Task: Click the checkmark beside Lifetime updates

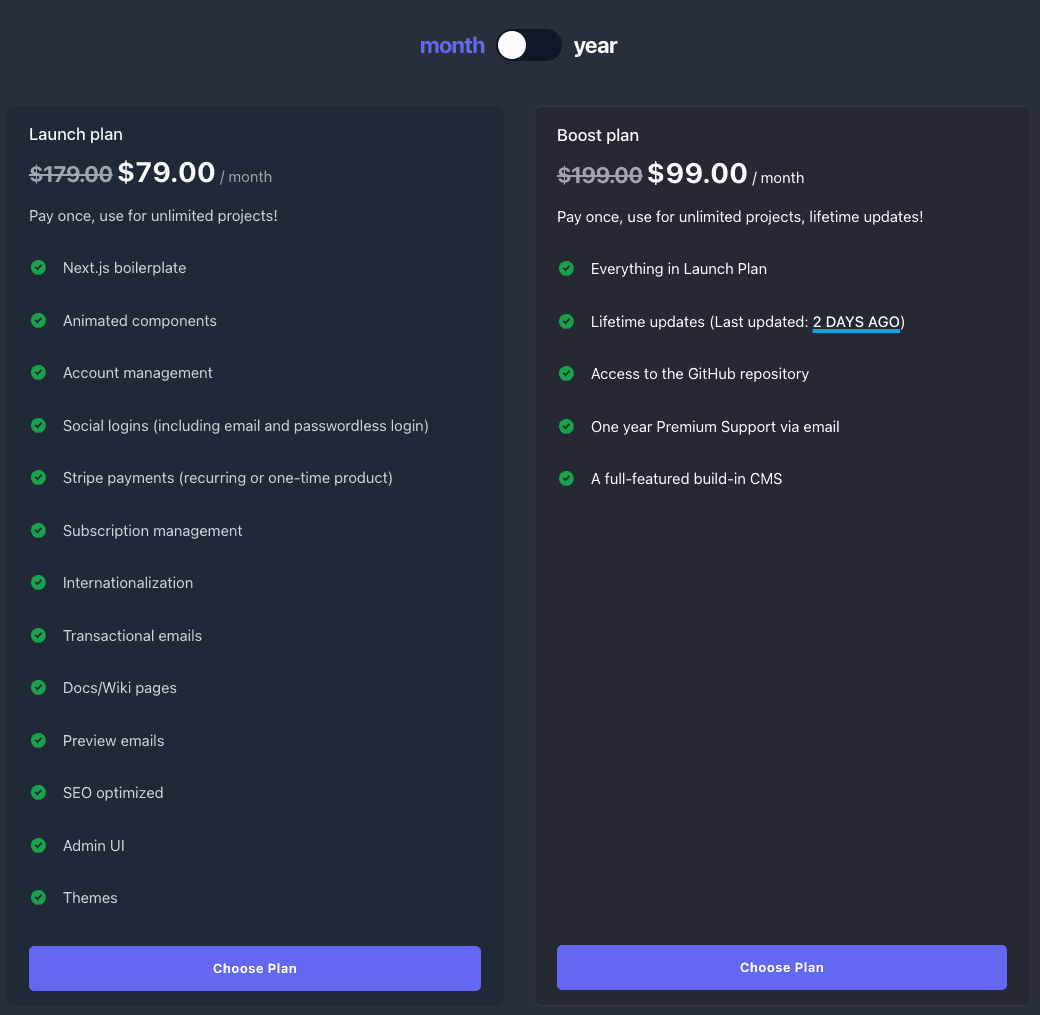Action: (566, 321)
